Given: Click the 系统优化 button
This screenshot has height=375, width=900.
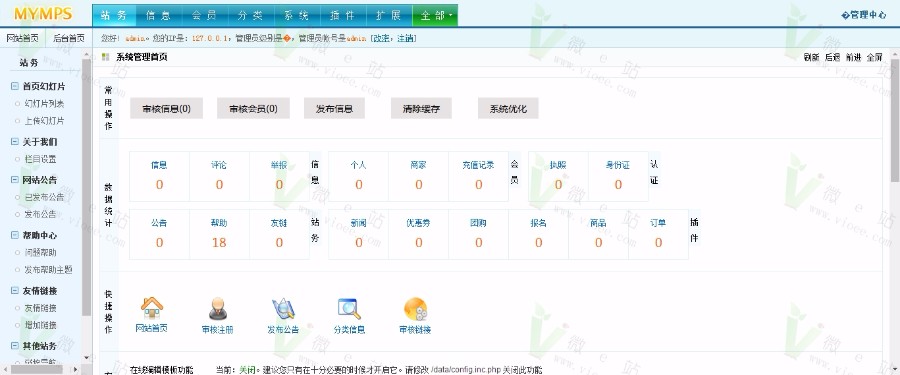Looking at the screenshot, I should point(508,109).
